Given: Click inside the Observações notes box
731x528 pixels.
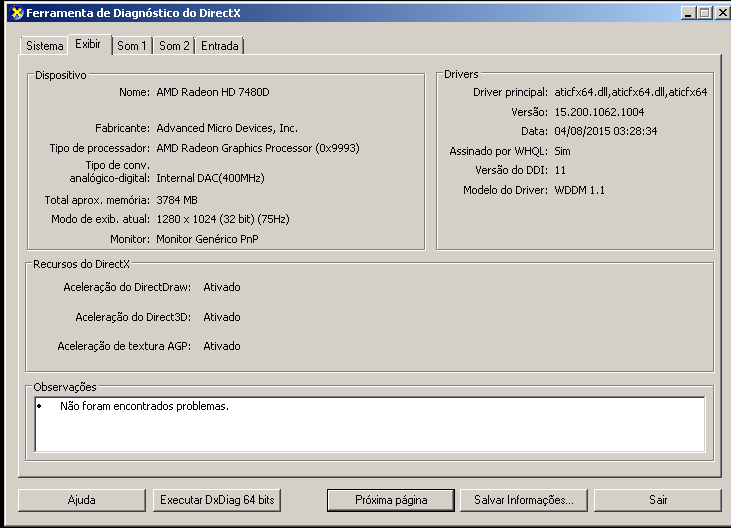Looking at the screenshot, I should point(370,425).
